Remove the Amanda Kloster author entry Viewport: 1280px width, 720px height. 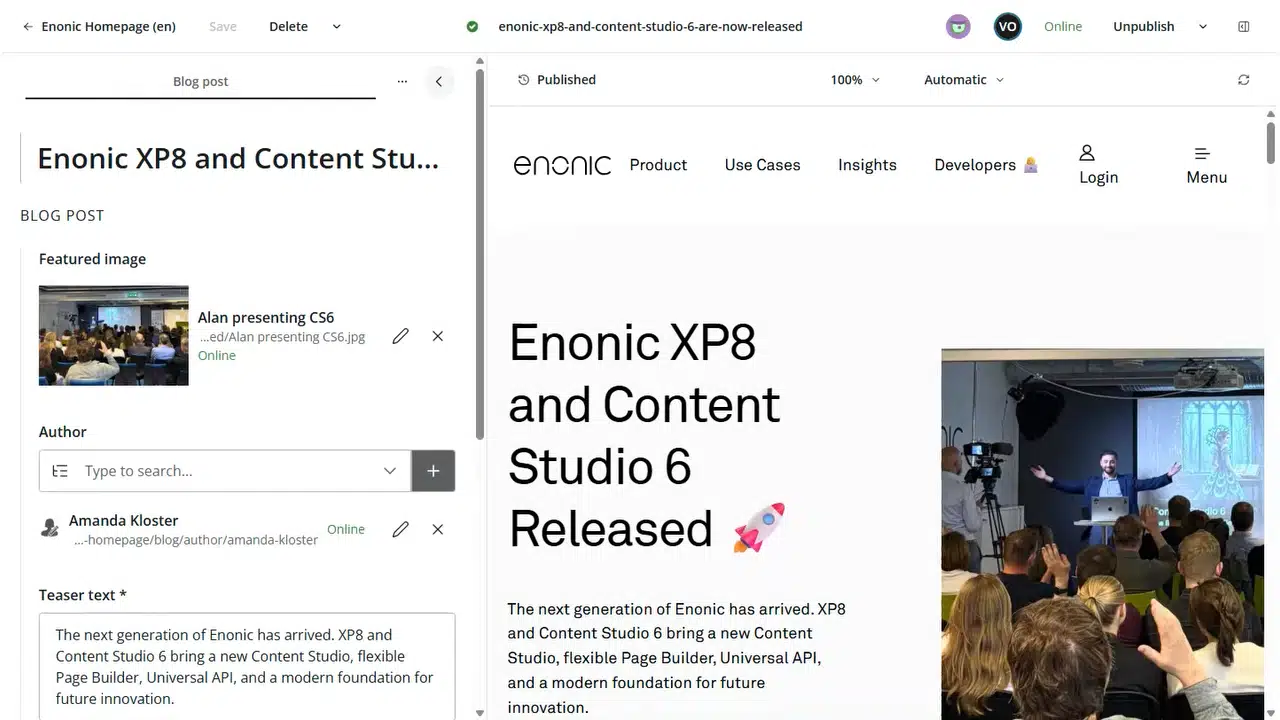click(437, 529)
